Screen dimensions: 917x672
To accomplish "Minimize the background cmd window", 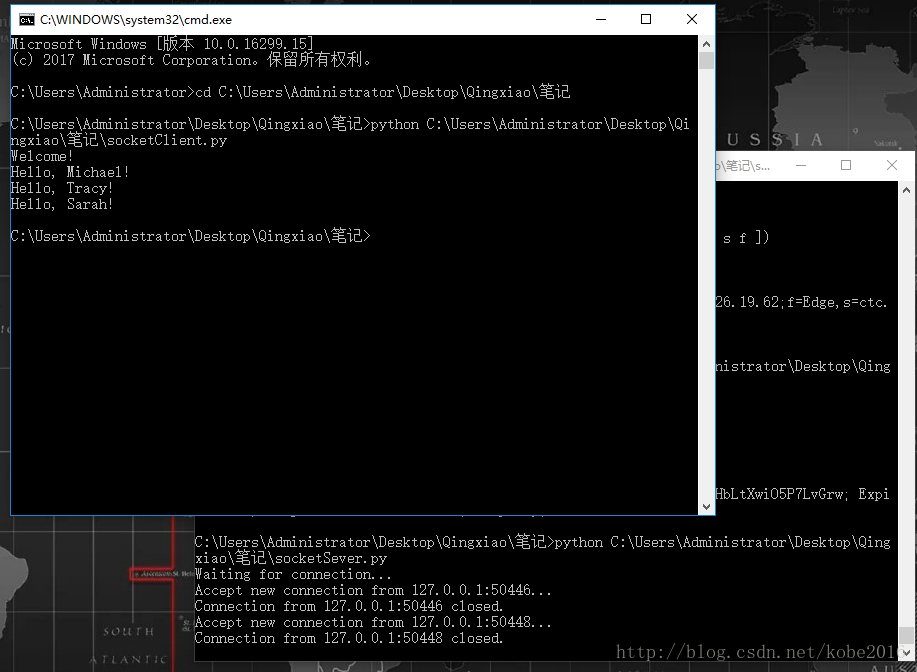I will pyautogui.click(x=801, y=166).
